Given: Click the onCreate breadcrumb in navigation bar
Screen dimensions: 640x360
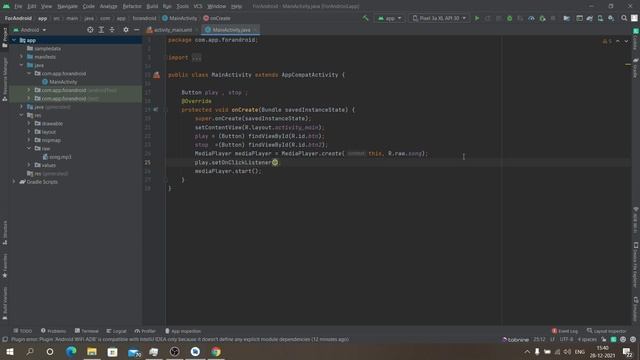Looking at the screenshot, I should click(217, 18).
